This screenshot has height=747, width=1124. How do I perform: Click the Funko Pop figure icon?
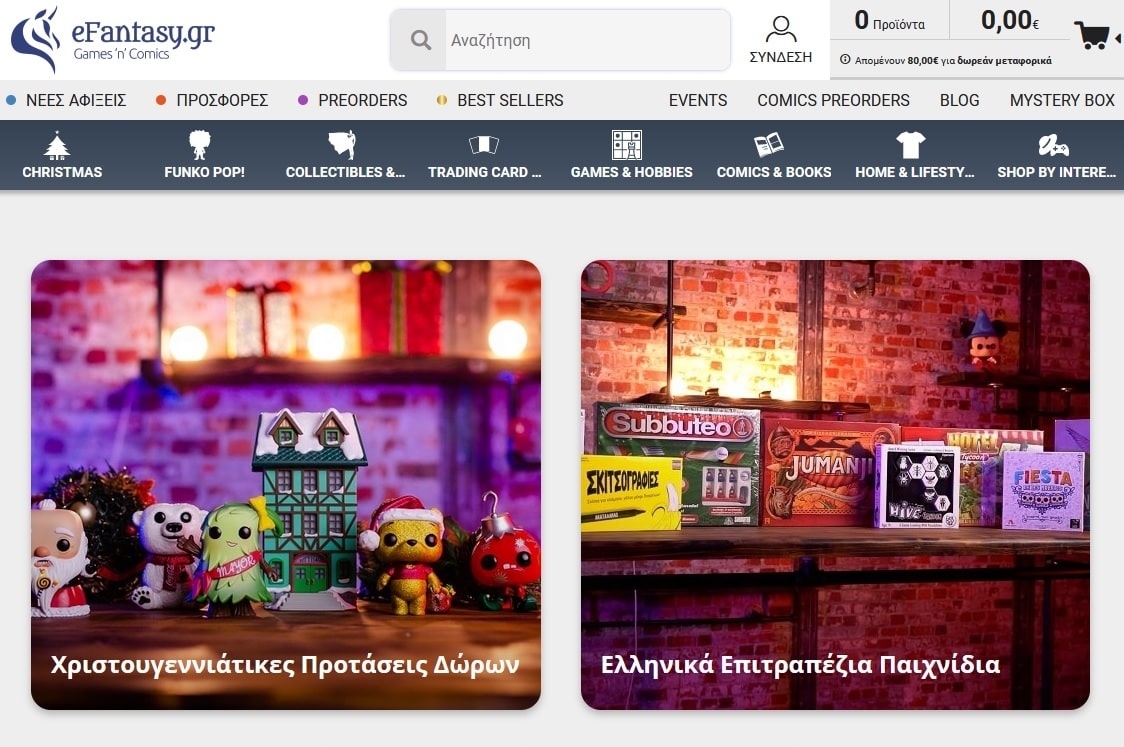click(x=199, y=145)
